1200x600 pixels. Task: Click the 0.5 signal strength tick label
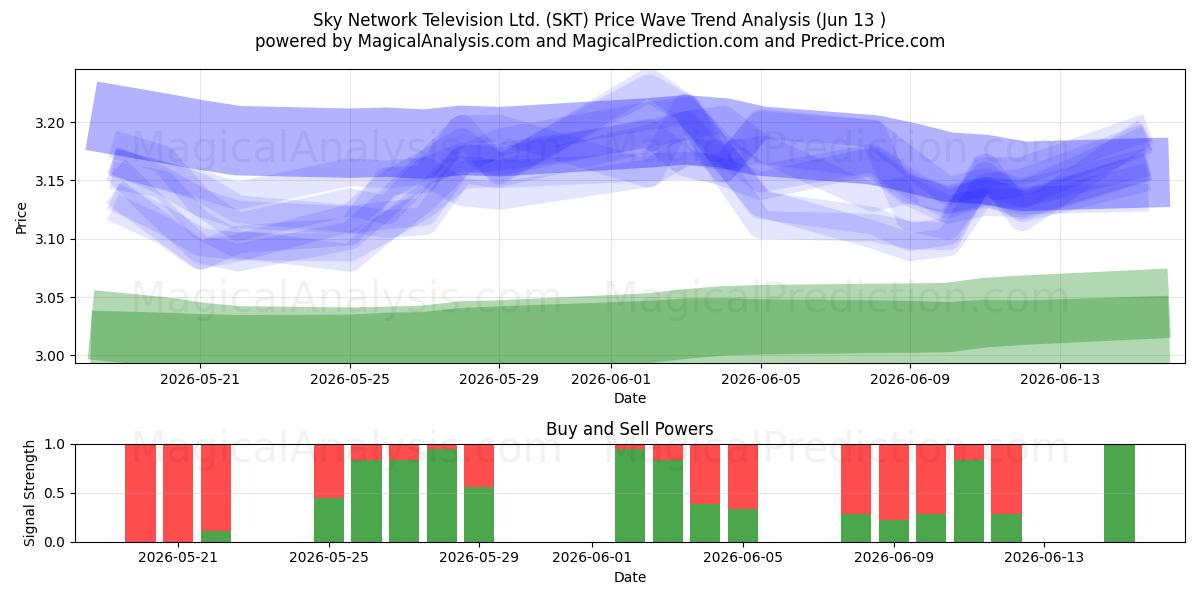[x=57, y=493]
